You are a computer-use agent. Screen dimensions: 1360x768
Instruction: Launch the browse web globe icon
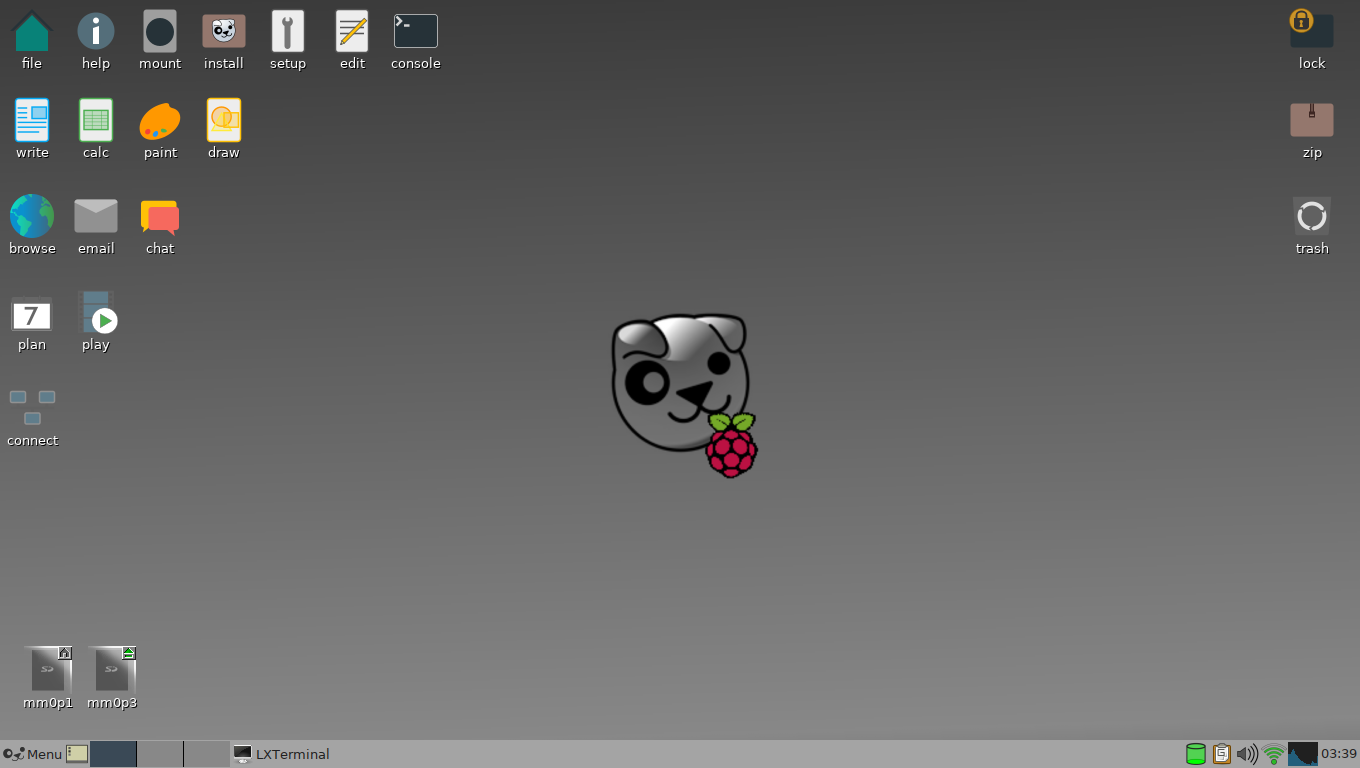(x=32, y=216)
